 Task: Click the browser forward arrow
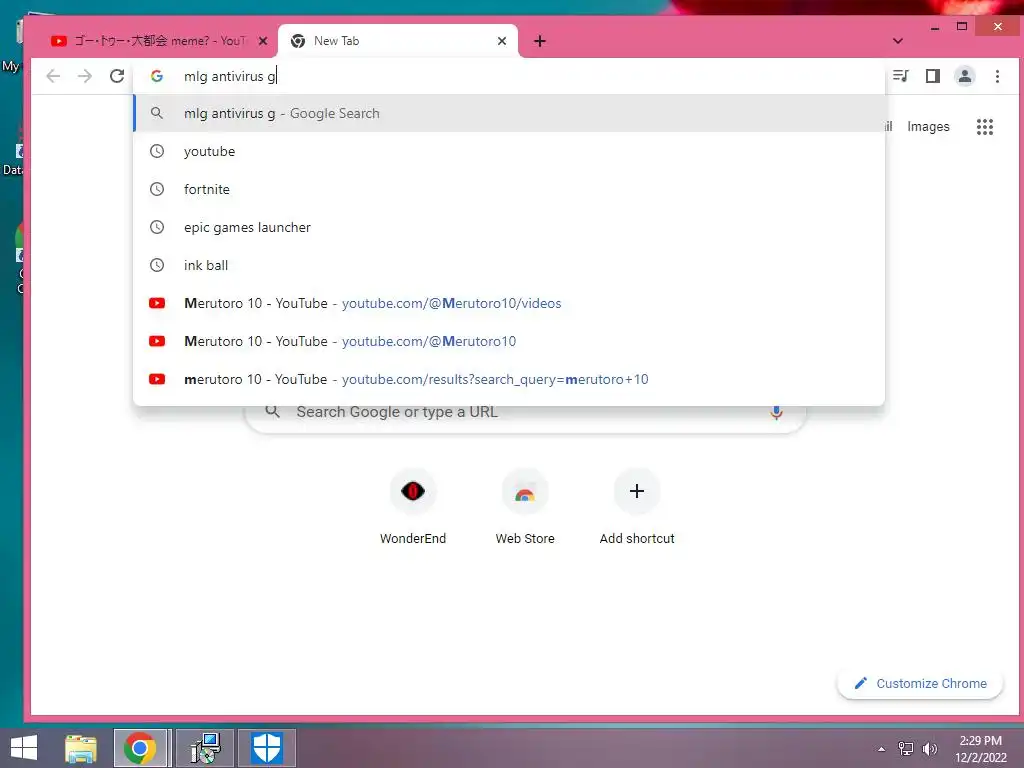click(85, 76)
